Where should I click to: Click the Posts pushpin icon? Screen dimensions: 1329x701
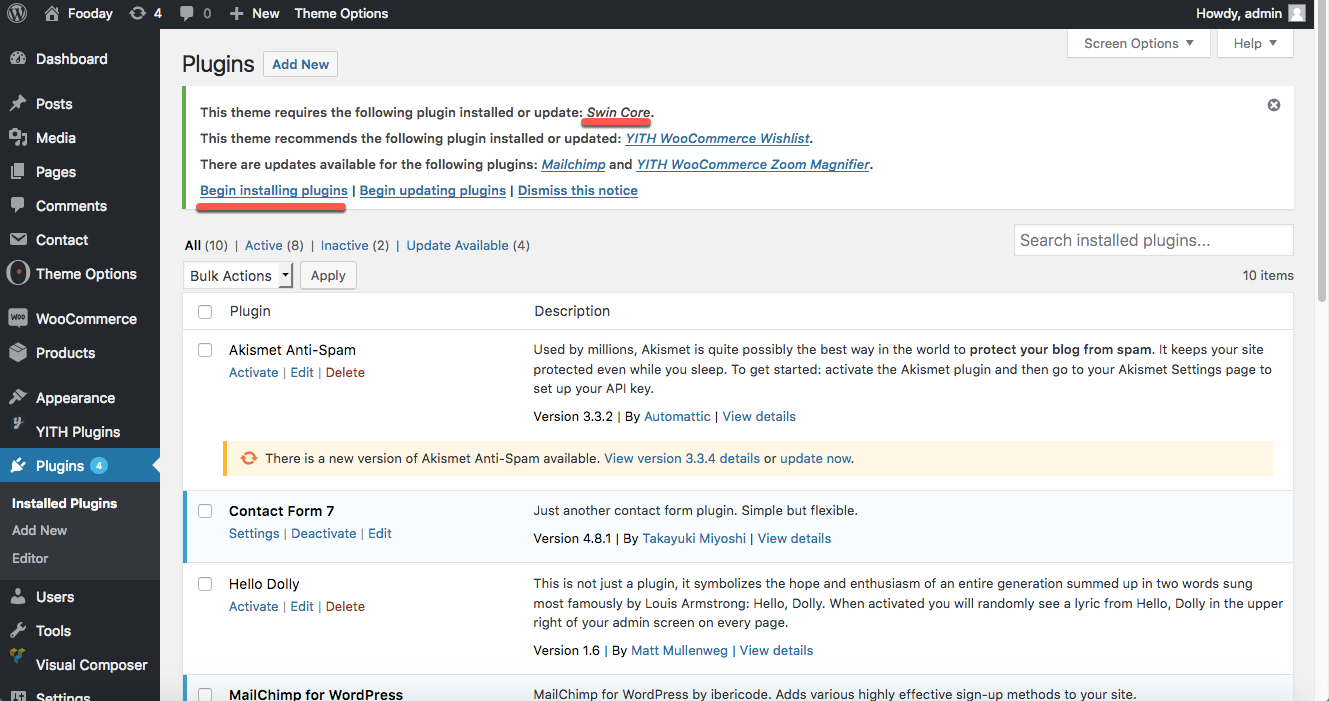pyautogui.click(x=18, y=104)
